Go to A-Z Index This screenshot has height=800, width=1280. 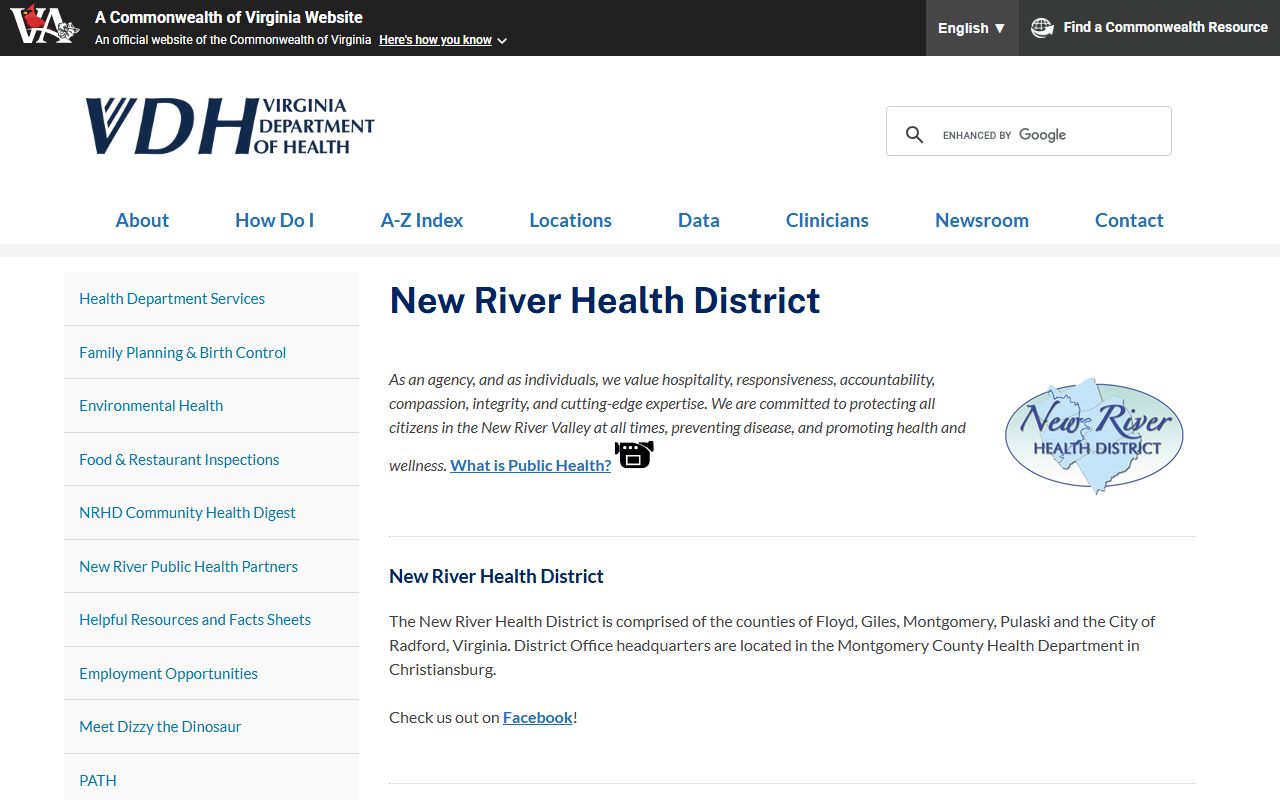coord(422,220)
